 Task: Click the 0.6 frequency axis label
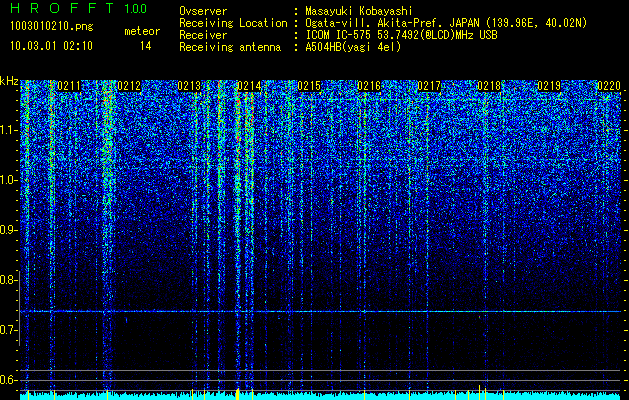[x=8, y=380]
